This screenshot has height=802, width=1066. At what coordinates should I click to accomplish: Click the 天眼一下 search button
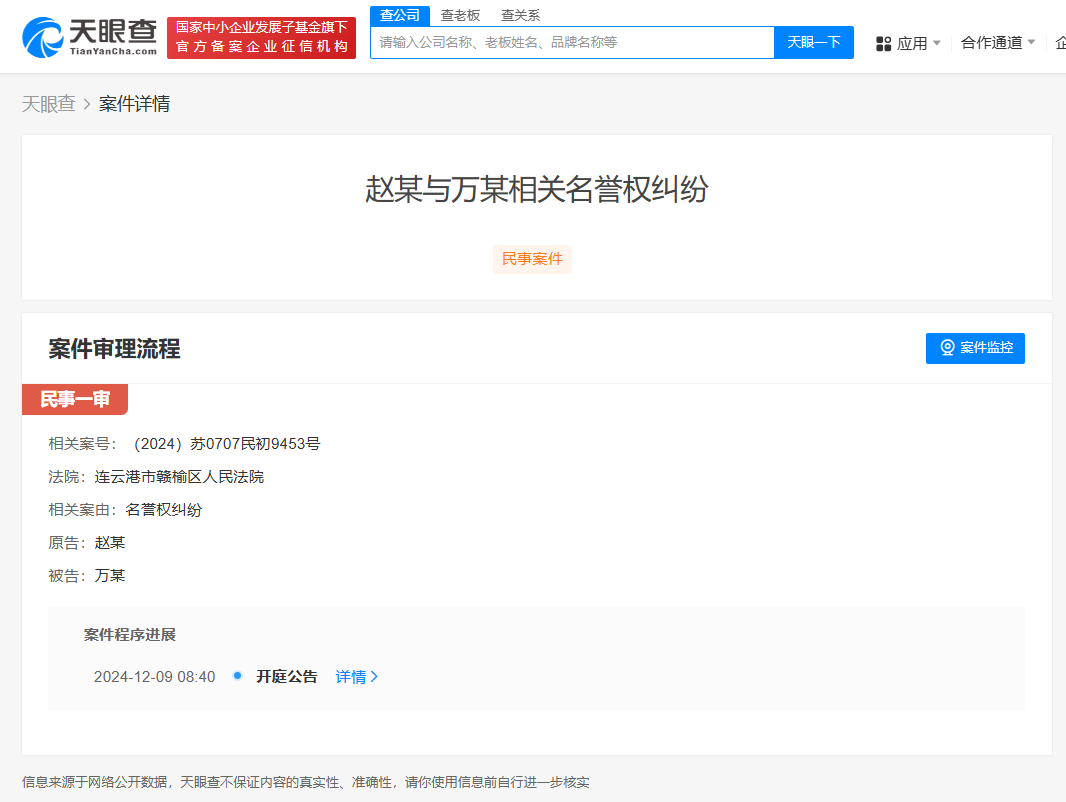tap(814, 42)
